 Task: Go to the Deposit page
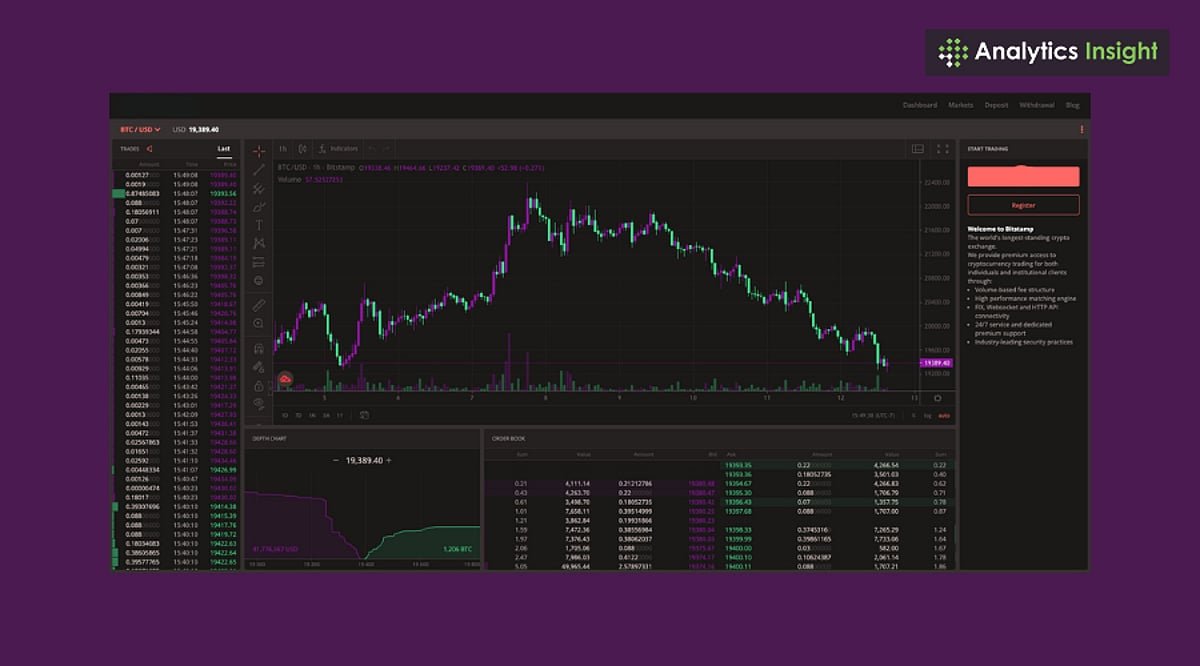pos(996,105)
